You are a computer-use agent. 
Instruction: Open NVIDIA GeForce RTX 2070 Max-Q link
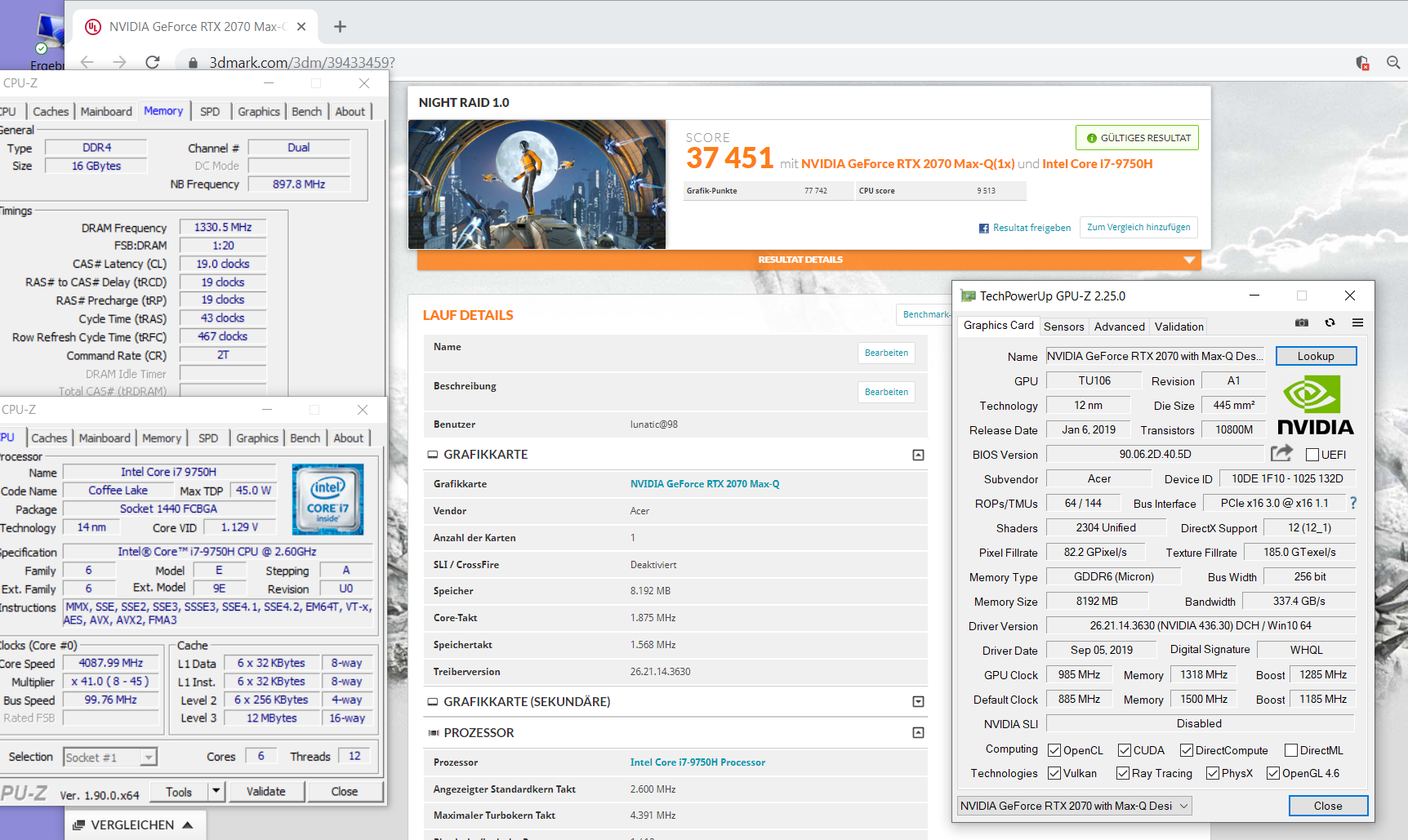tap(705, 484)
